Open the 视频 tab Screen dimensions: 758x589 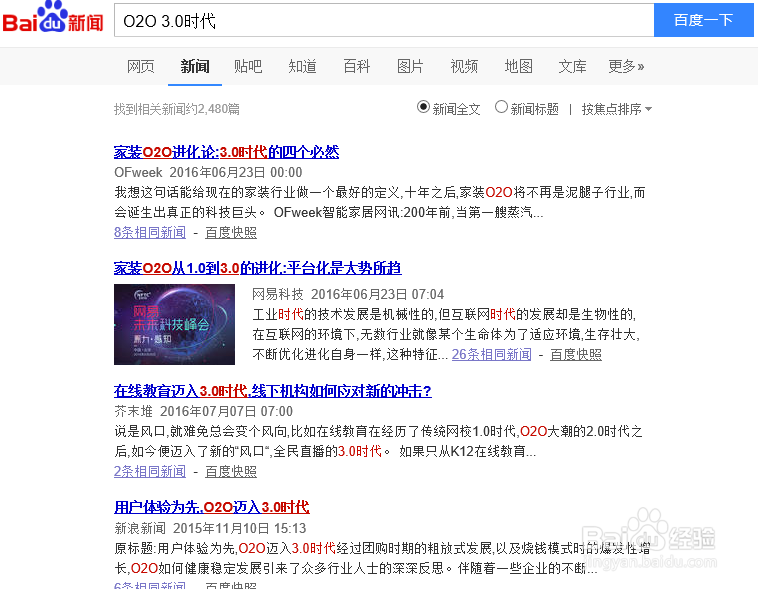pyautogui.click(x=464, y=66)
